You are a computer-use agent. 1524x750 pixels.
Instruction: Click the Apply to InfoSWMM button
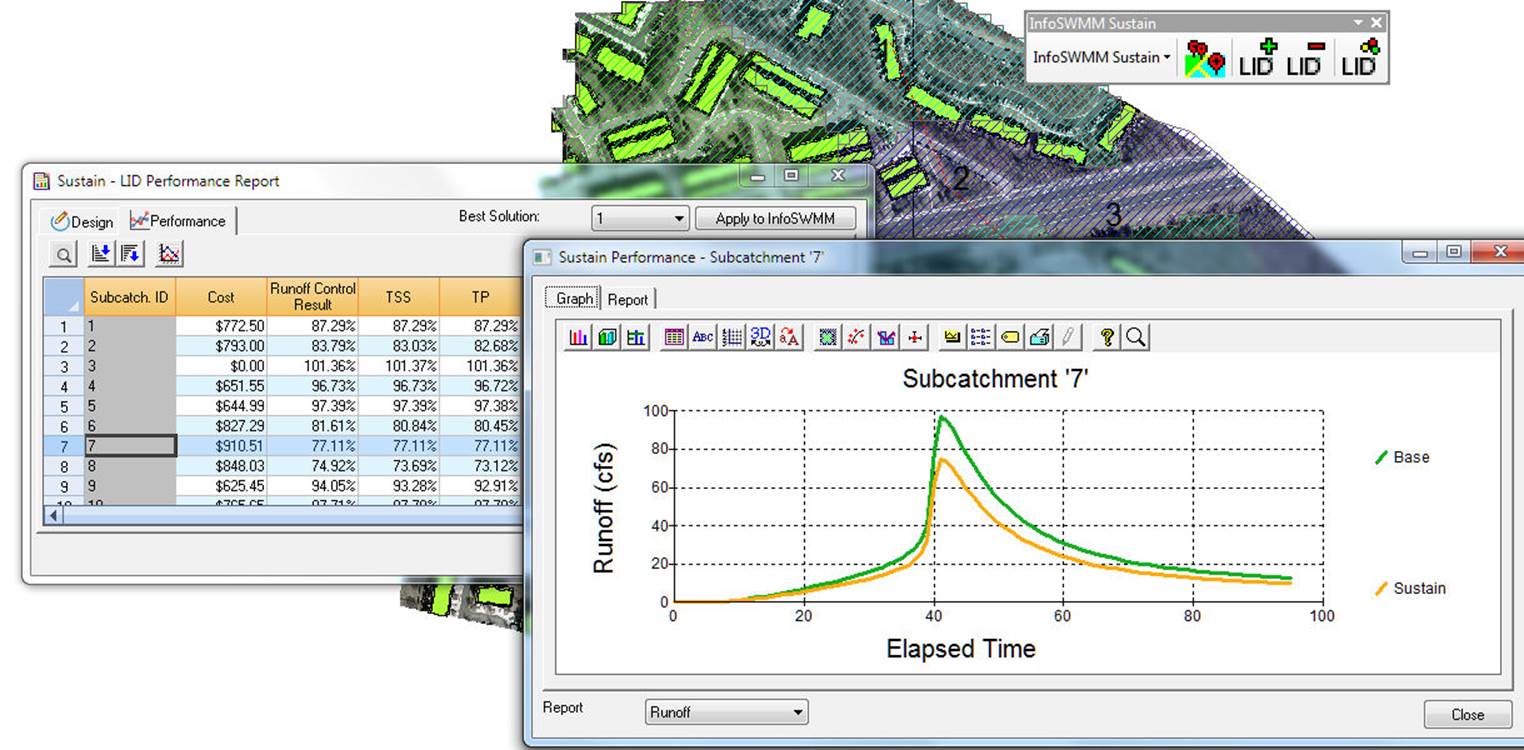point(775,217)
